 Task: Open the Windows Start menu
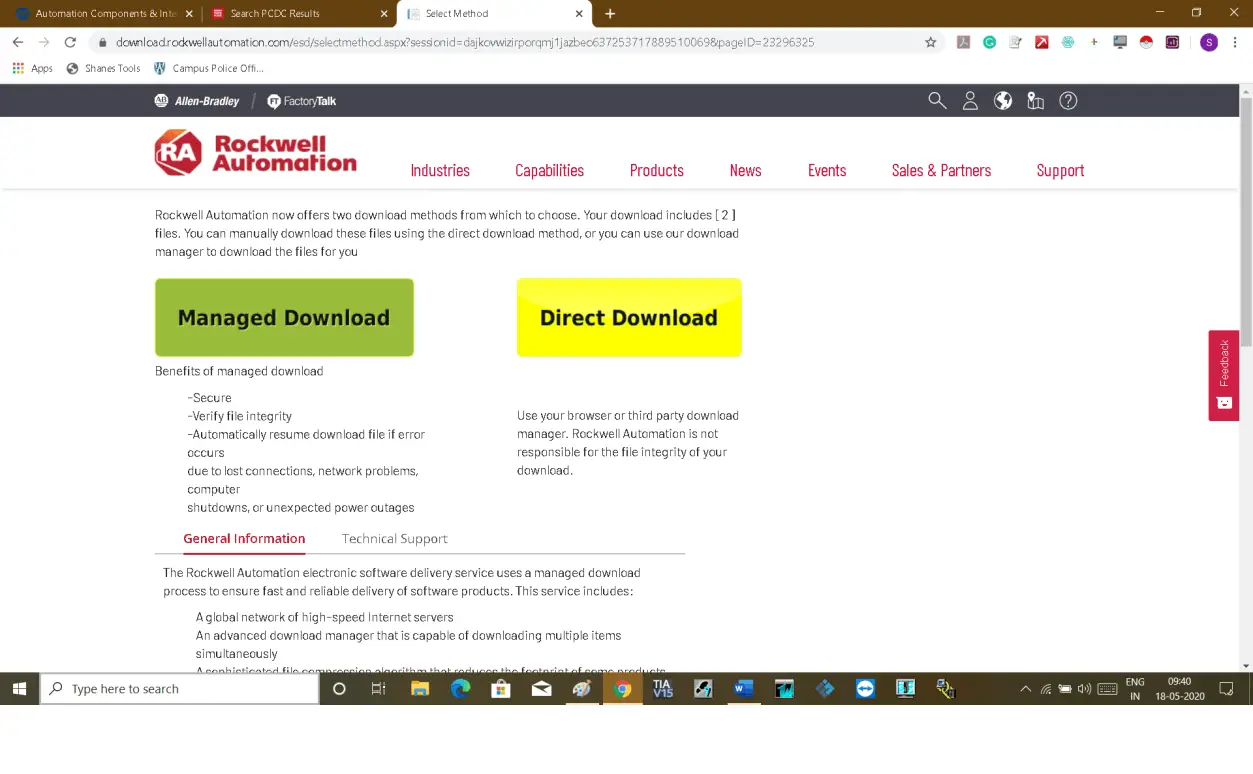coord(19,689)
